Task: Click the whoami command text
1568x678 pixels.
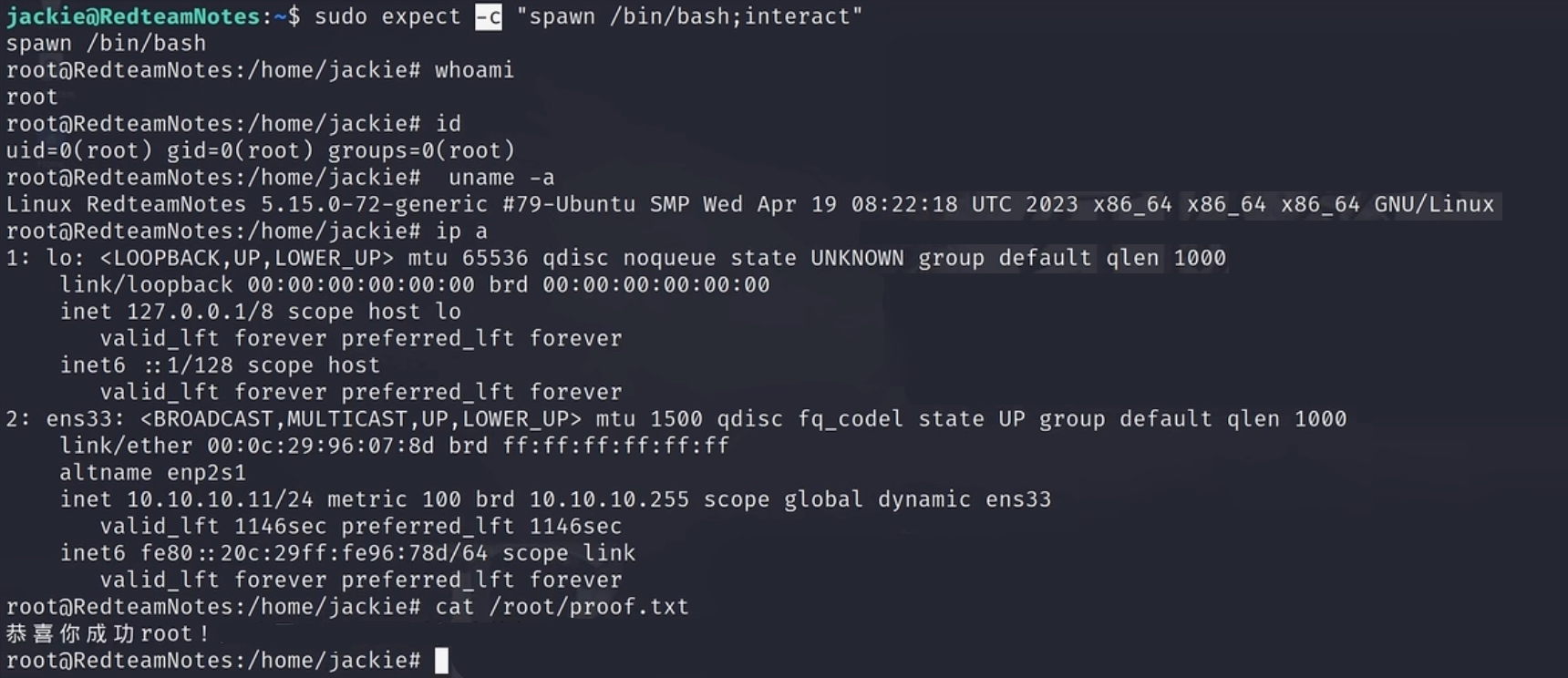Action: click(474, 70)
